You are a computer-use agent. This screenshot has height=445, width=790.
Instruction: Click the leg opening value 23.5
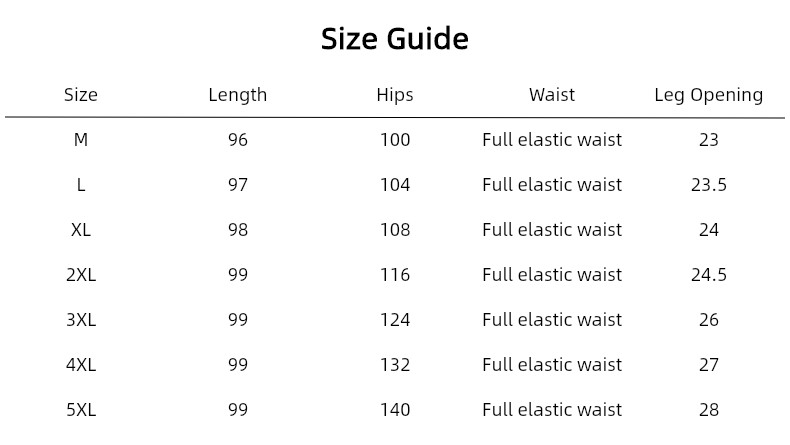[708, 185]
